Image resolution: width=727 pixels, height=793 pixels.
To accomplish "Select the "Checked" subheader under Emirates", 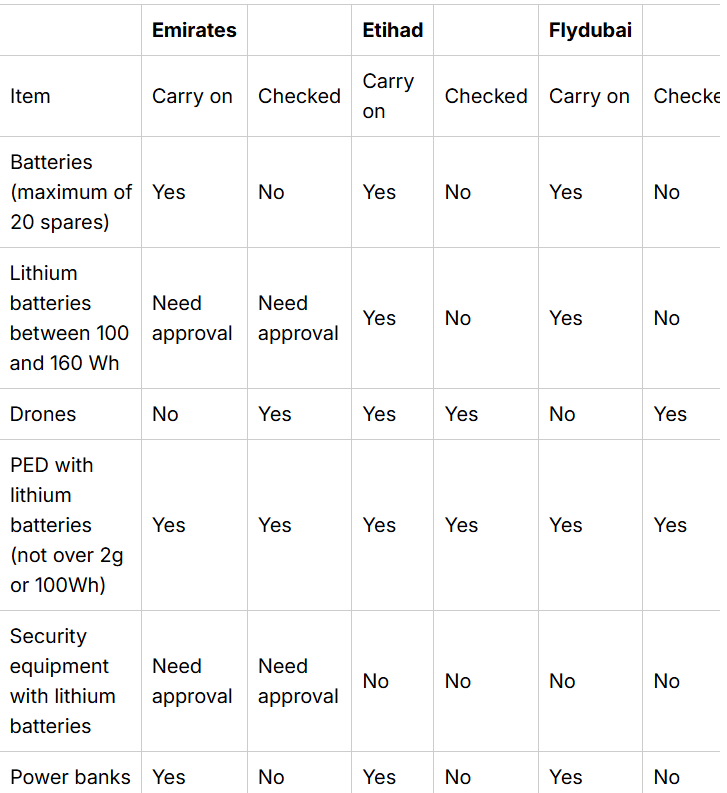I will pyautogui.click(x=299, y=96).
